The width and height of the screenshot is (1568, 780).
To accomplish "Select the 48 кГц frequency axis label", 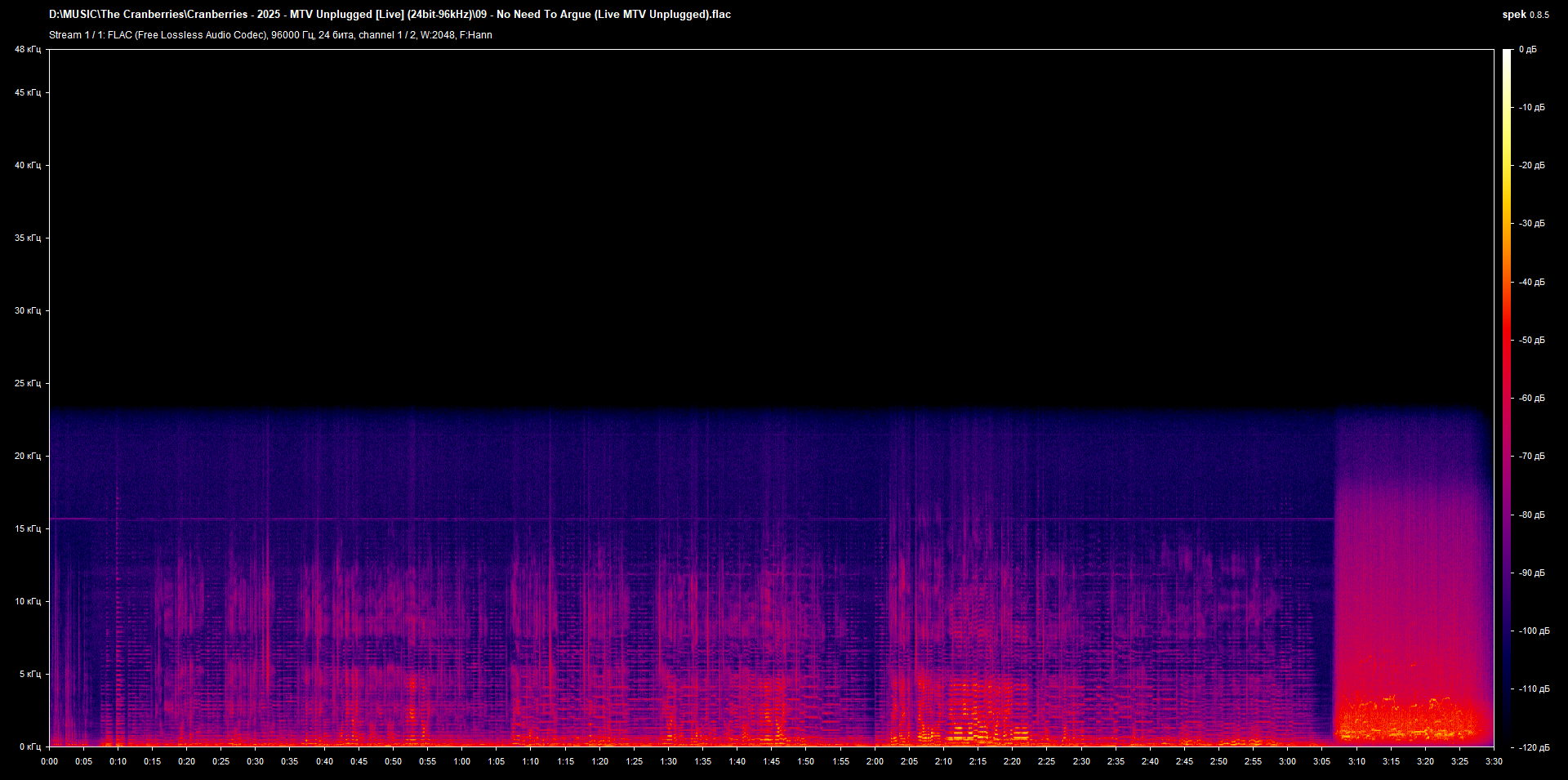I will point(27,49).
